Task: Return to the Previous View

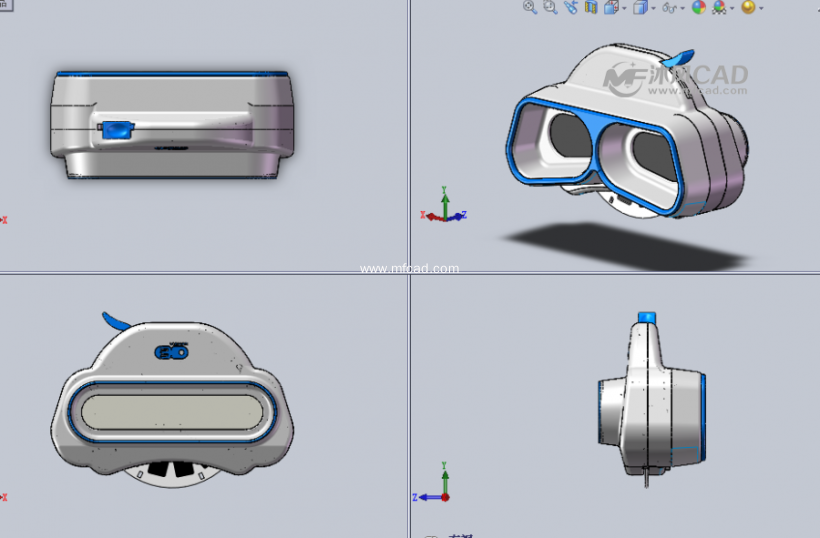Action: (x=571, y=7)
